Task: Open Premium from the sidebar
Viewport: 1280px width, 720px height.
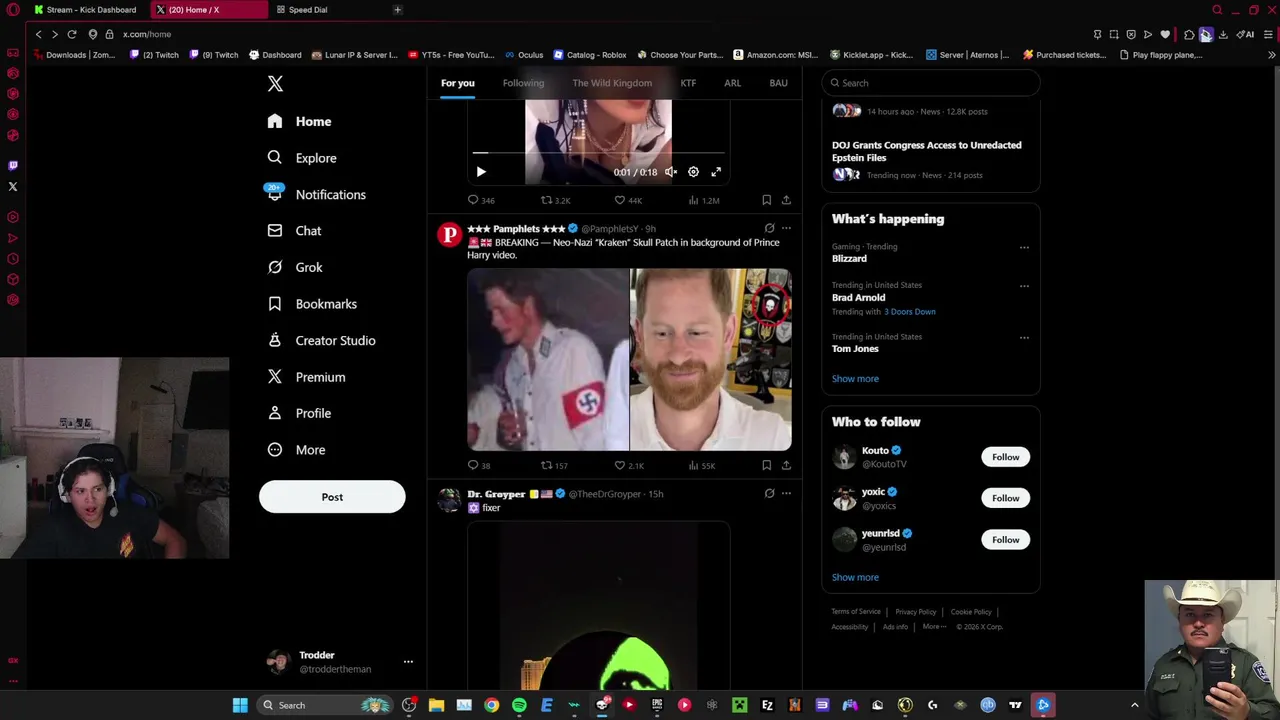Action: tap(306, 377)
